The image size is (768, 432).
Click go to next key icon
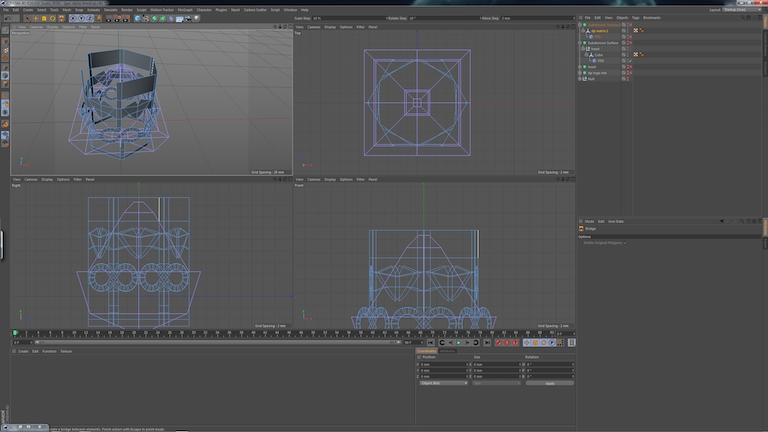tap(476, 343)
